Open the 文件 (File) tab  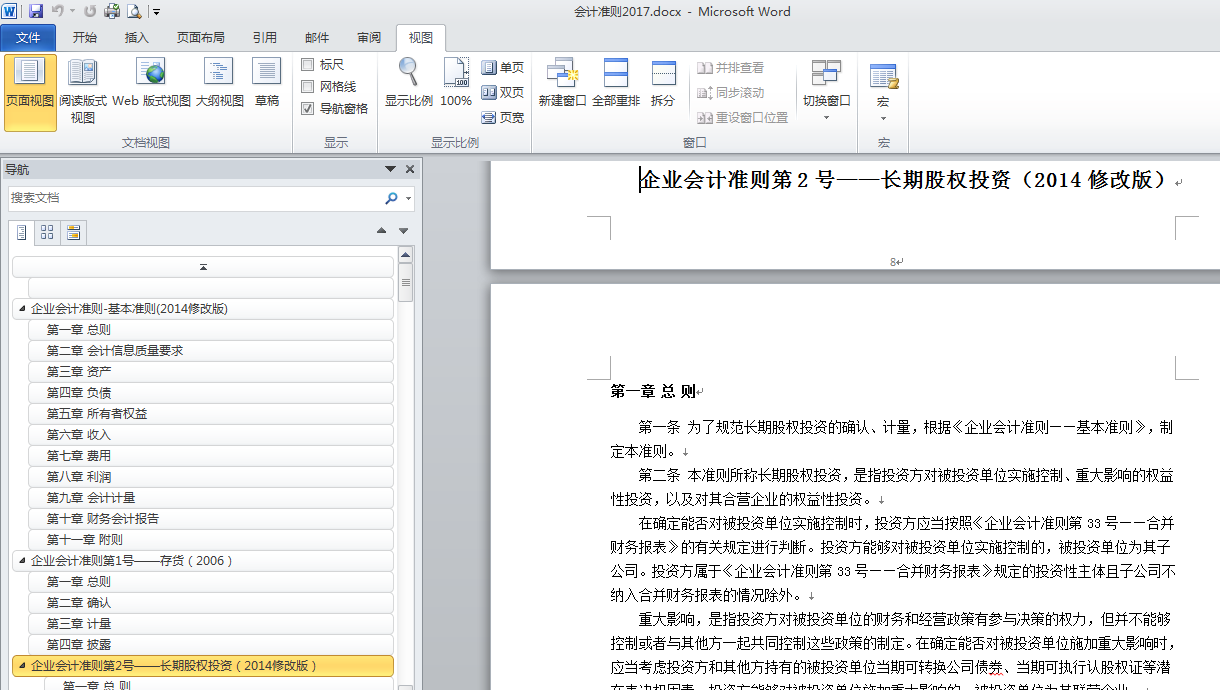point(29,38)
